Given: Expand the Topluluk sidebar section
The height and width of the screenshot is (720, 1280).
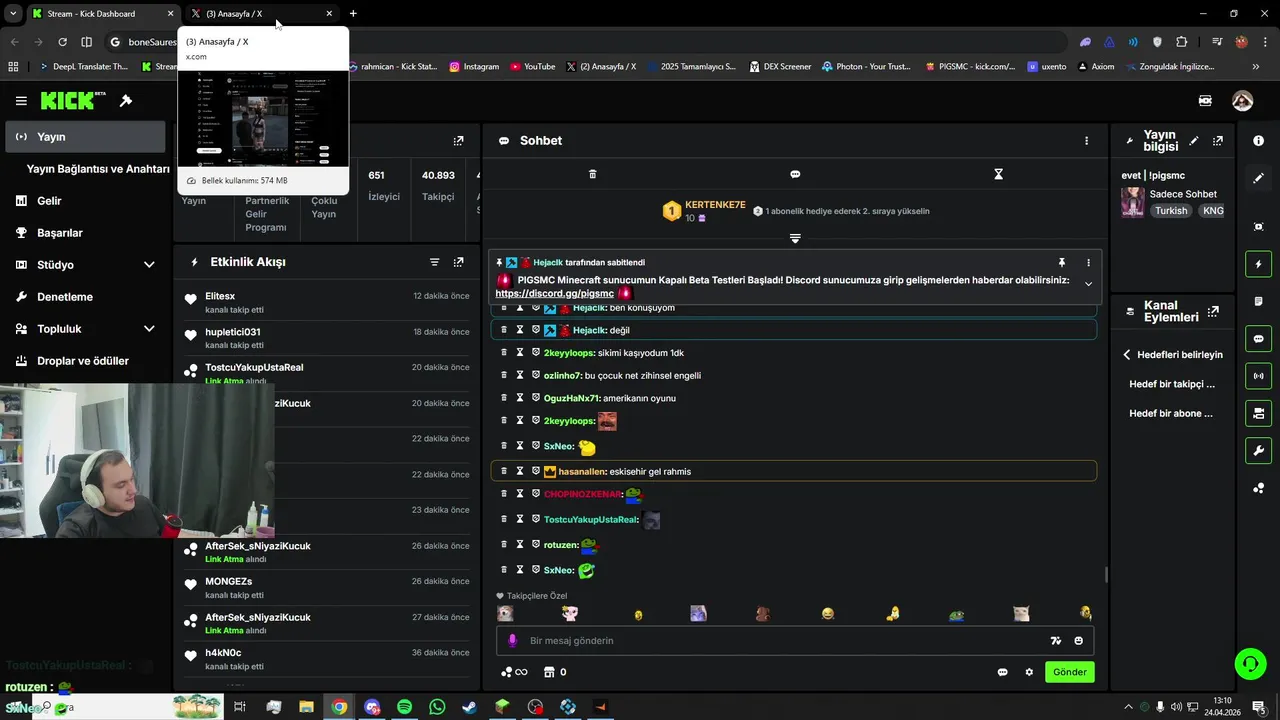Looking at the screenshot, I should coord(149,329).
